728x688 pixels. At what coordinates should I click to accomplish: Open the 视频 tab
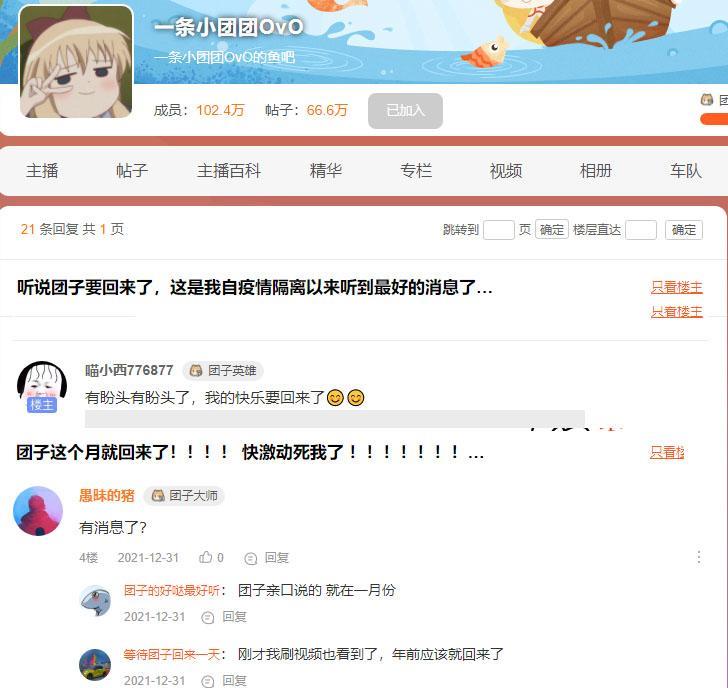coord(506,171)
